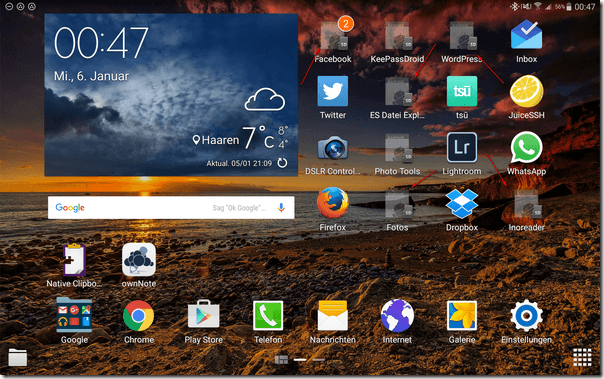This screenshot has width=604, height=379.
Task: Switch to the second home page indicator
Action: [319, 360]
